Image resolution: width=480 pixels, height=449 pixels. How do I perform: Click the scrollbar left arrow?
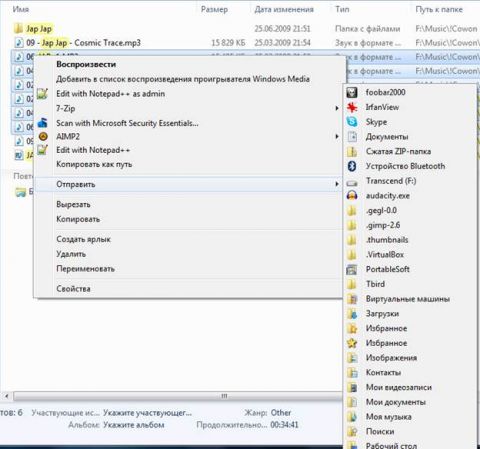pyautogui.click(x=6, y=396)
